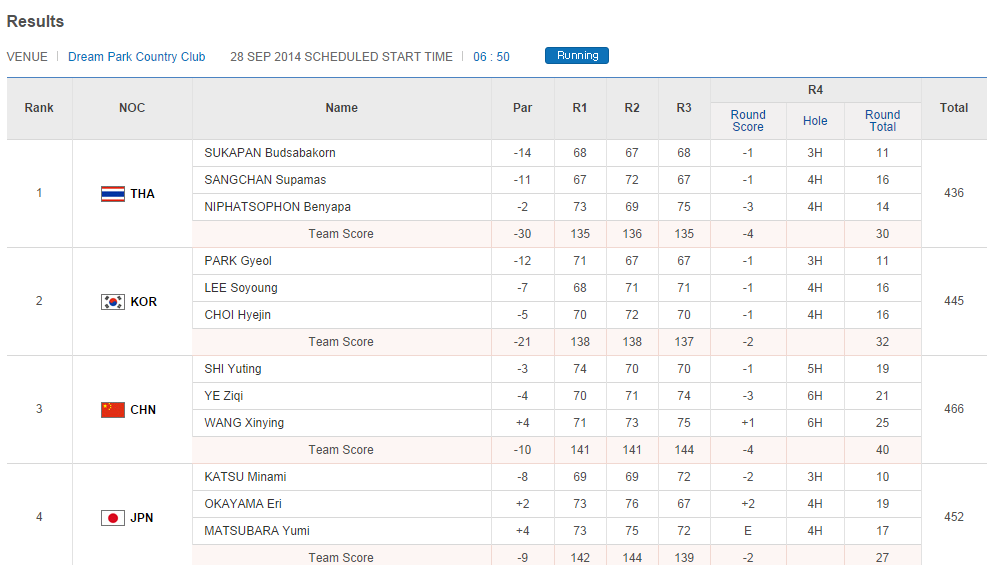
Task: Click the South Korea flag icon
Action: coord(113,302)
